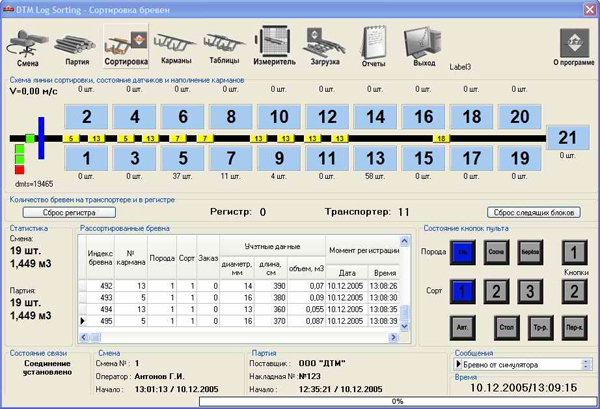Toggle the Береза species button
600x409 pixels.
click(x=530, y=252)
